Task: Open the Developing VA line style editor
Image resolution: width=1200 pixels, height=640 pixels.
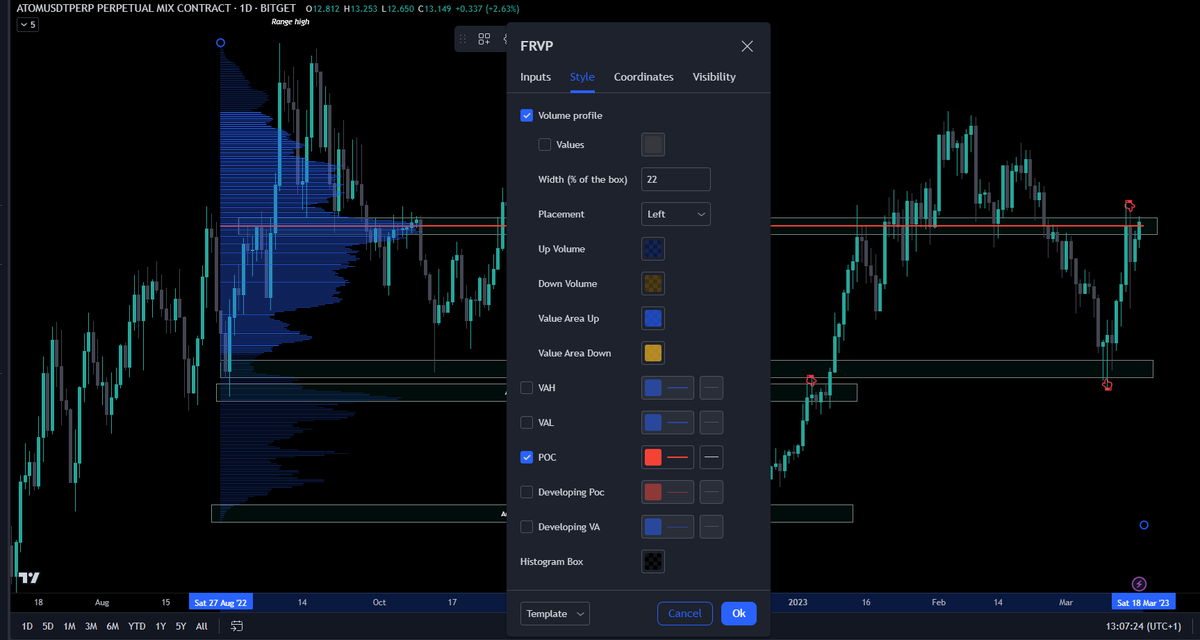Action: 667,526
